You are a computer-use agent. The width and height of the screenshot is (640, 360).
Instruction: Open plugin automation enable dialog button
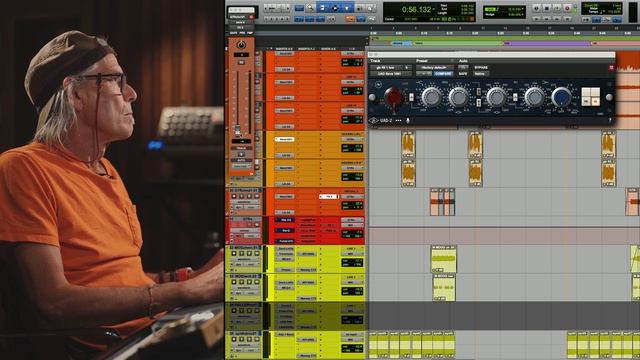(463, 67)
